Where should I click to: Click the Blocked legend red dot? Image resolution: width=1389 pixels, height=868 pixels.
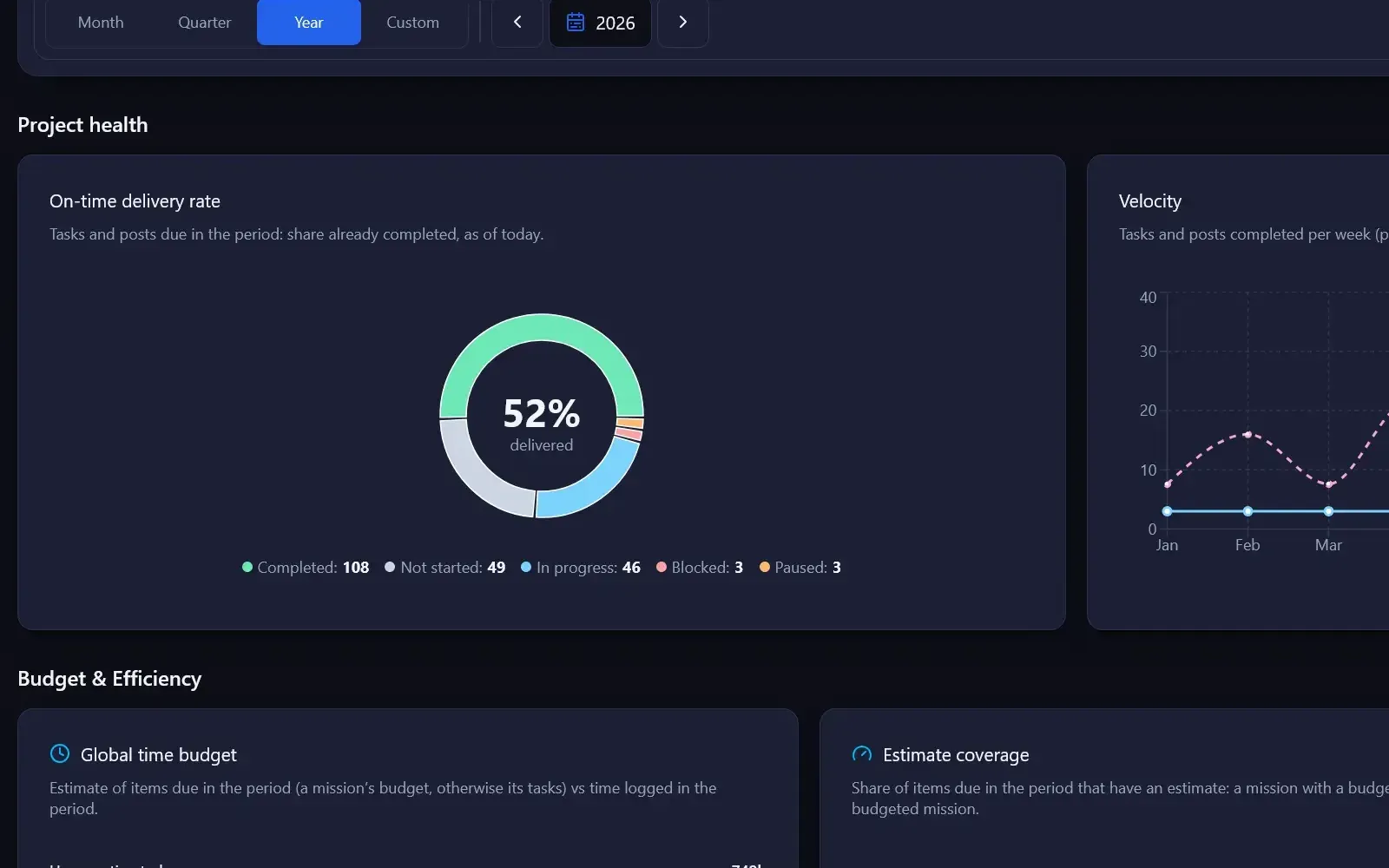(662, 567)
